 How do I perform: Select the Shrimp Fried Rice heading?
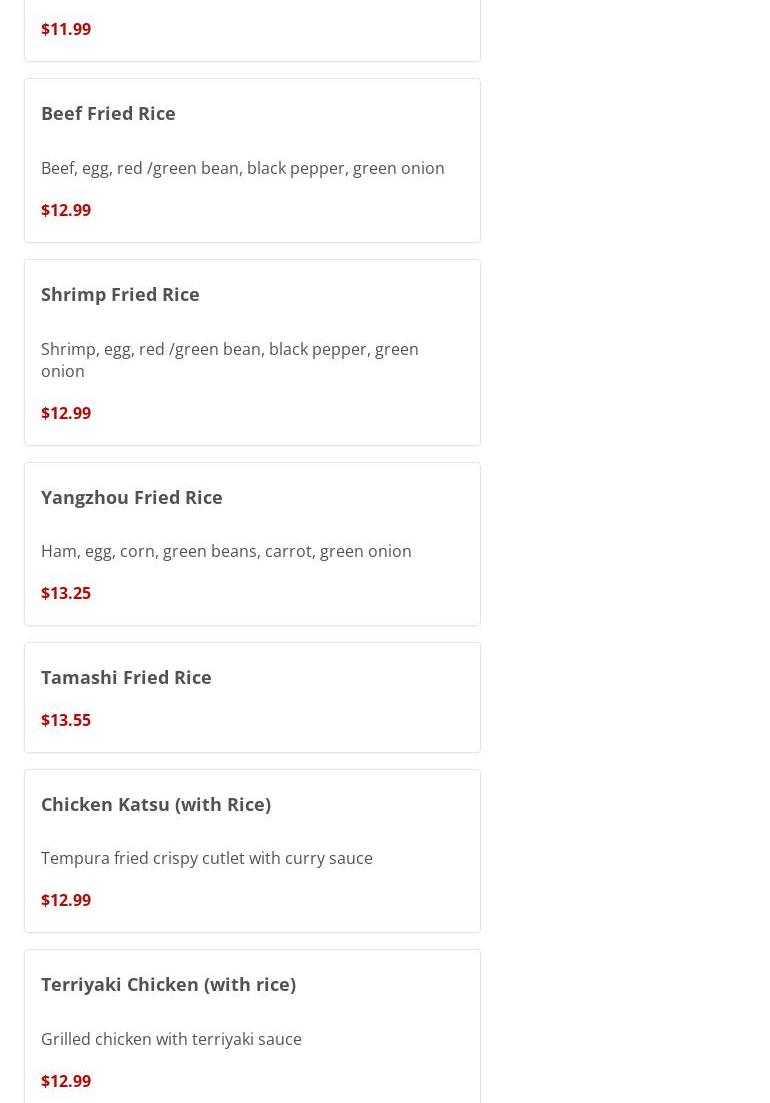[x=120, y=294]
